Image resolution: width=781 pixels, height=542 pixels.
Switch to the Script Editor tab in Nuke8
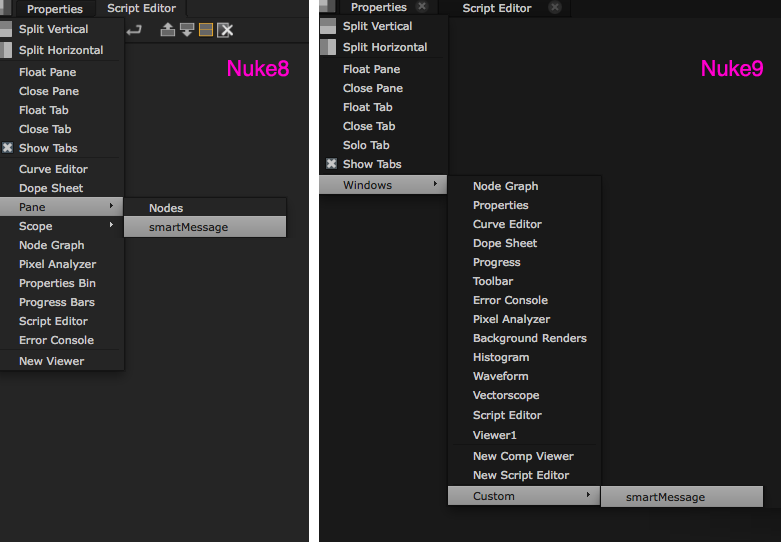(x=141, y=8)
